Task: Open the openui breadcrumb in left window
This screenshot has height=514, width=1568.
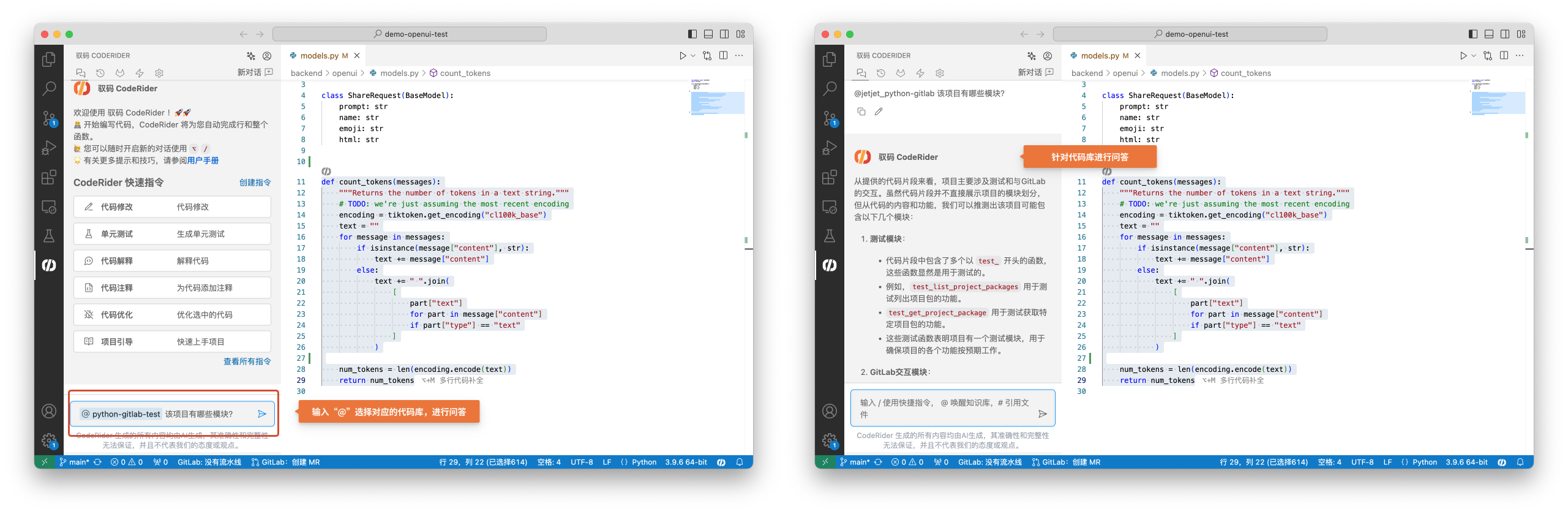Action: point(345,74)
